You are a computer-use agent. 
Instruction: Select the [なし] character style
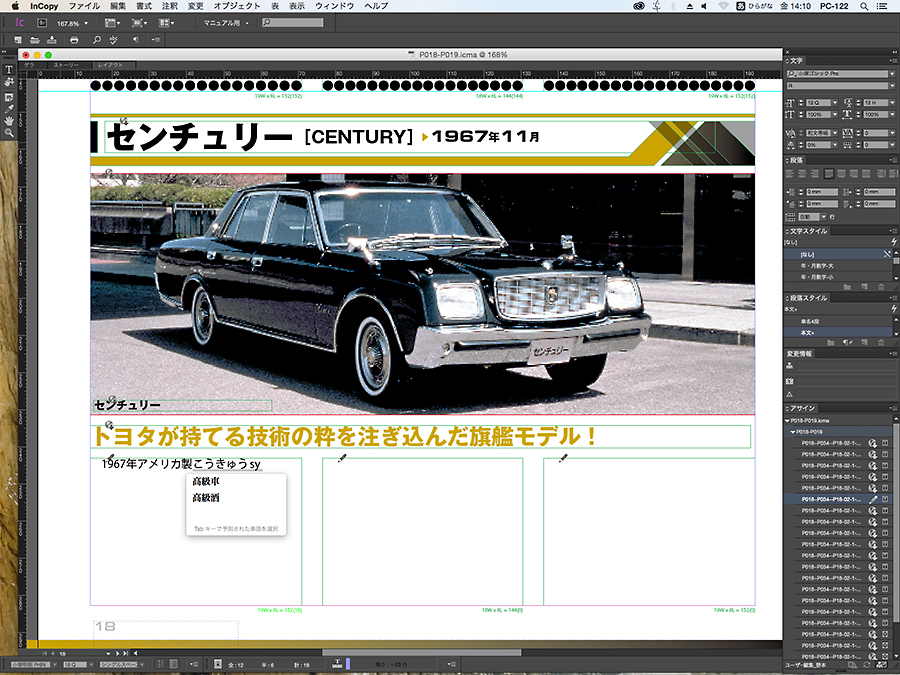point(840,254)
